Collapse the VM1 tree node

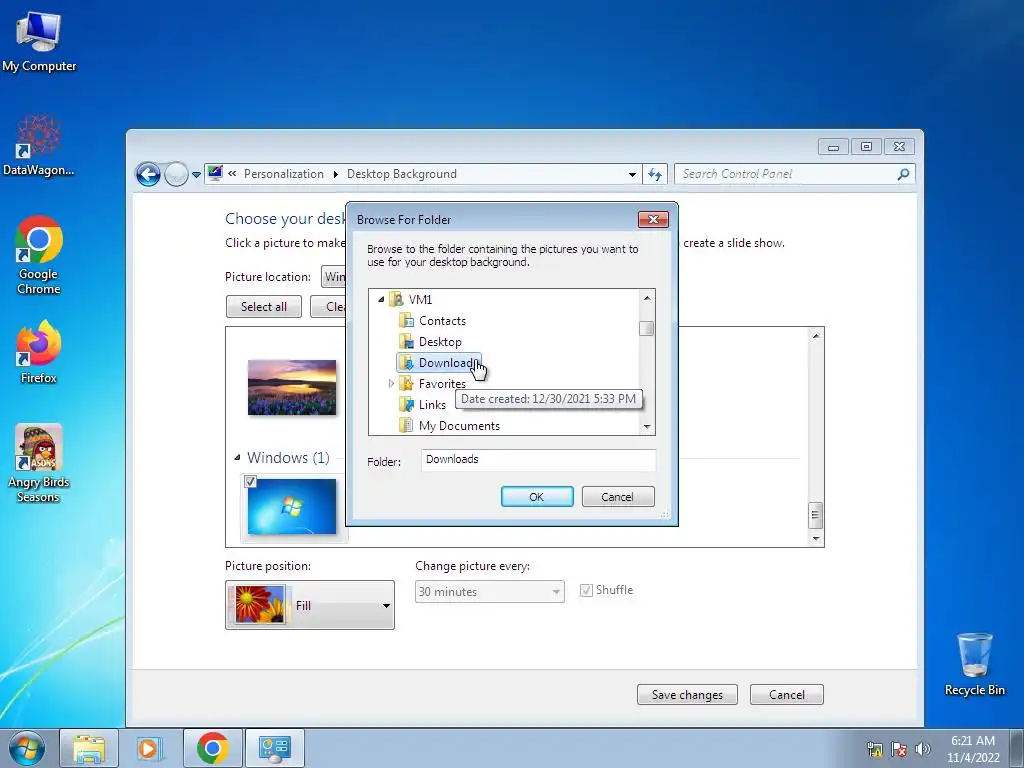(381, 299)
